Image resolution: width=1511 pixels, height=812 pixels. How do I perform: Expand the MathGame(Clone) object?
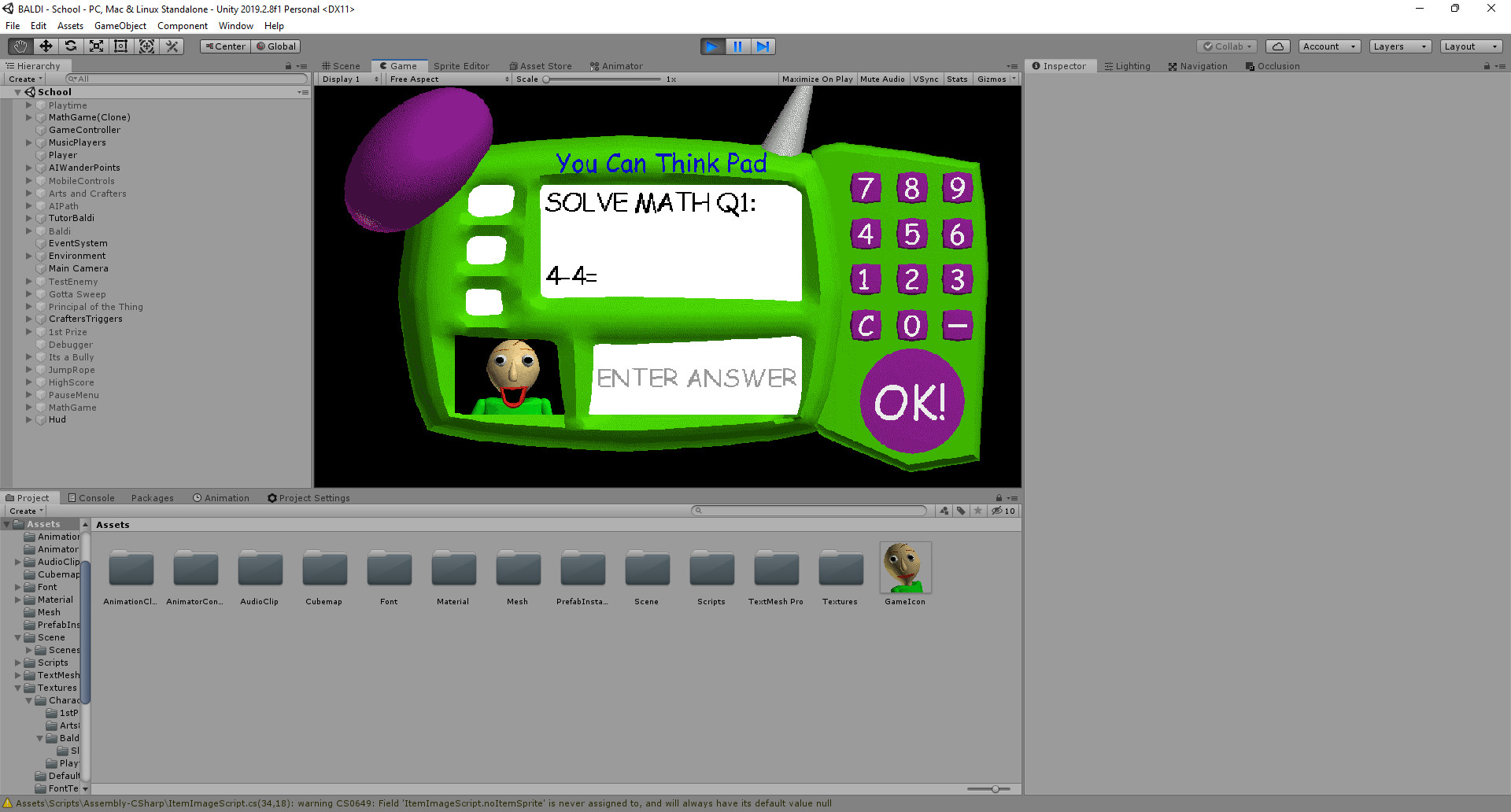tap(29, 117)
